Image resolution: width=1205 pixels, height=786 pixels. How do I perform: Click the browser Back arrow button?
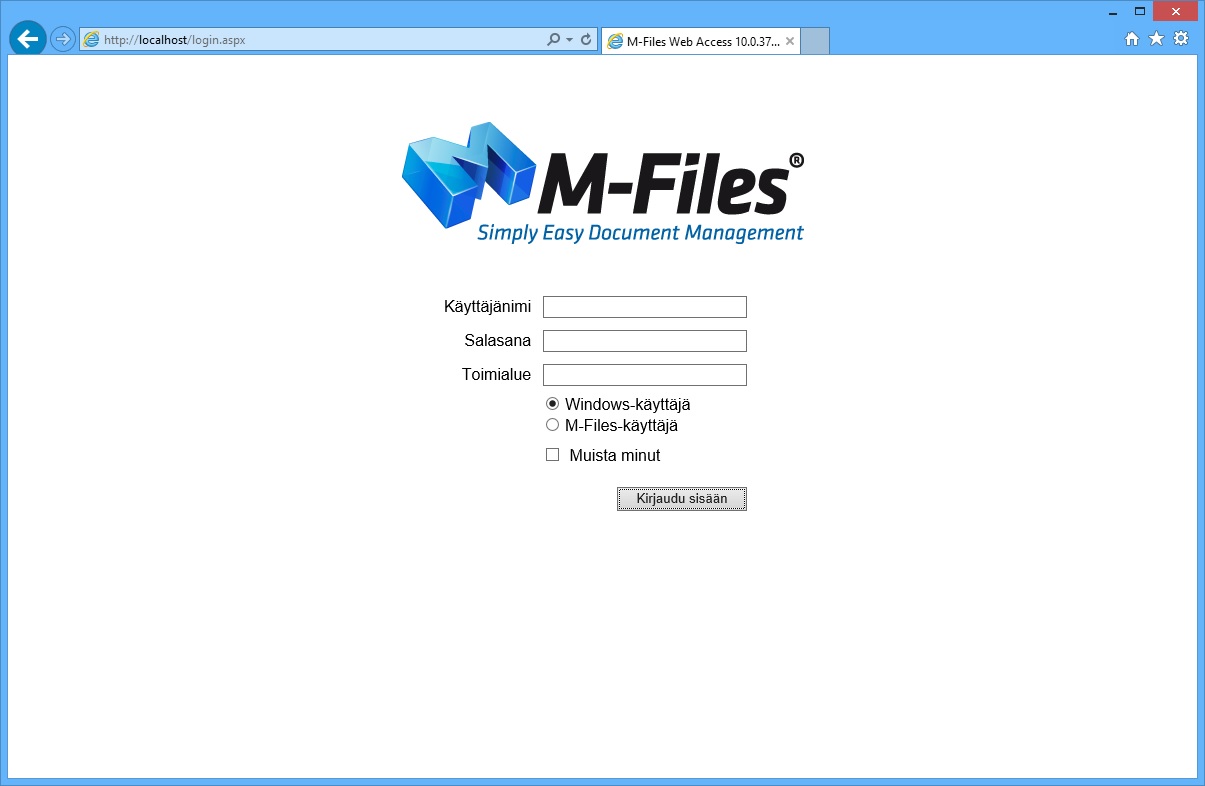pos(28,40)
